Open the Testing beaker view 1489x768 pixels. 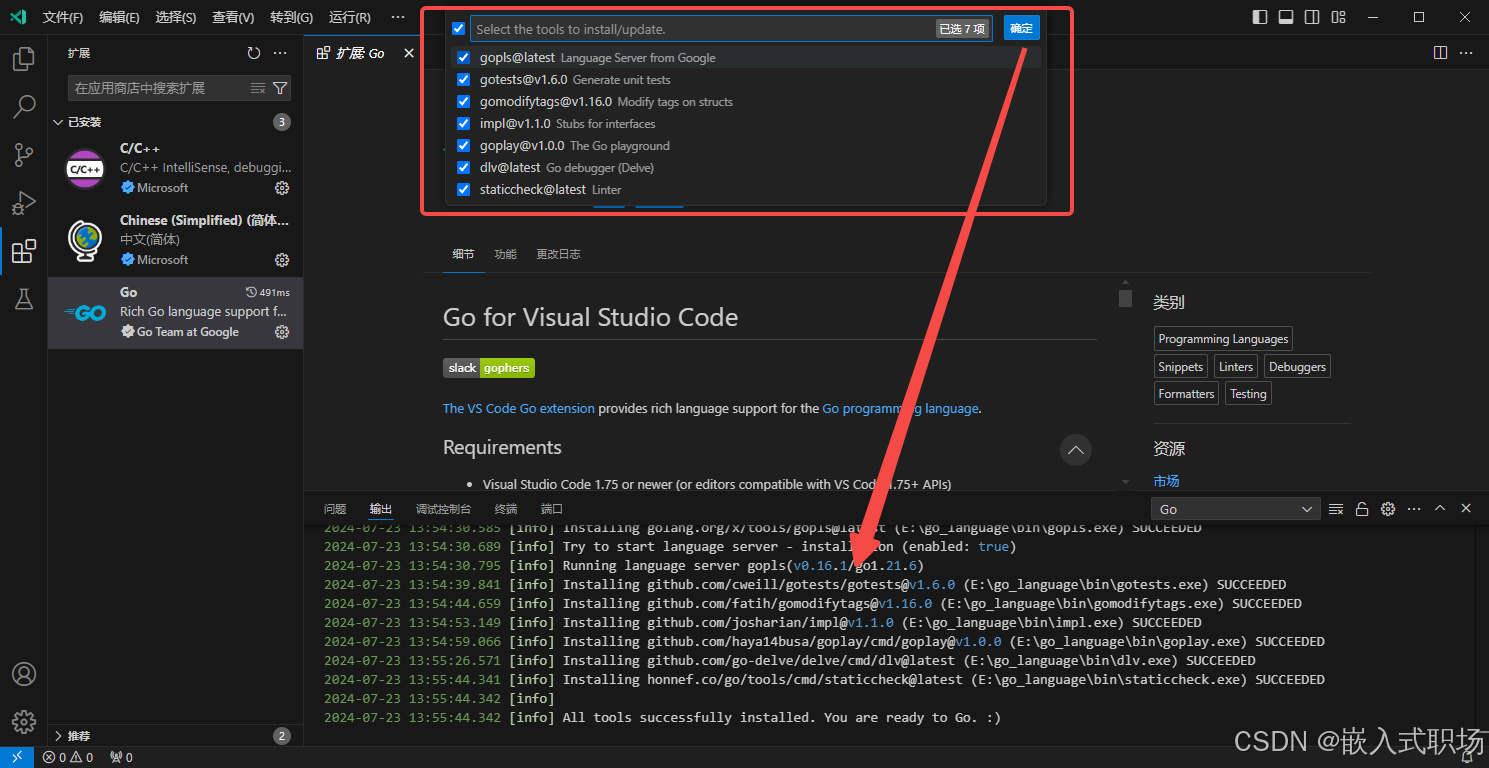tap(23, 299)
